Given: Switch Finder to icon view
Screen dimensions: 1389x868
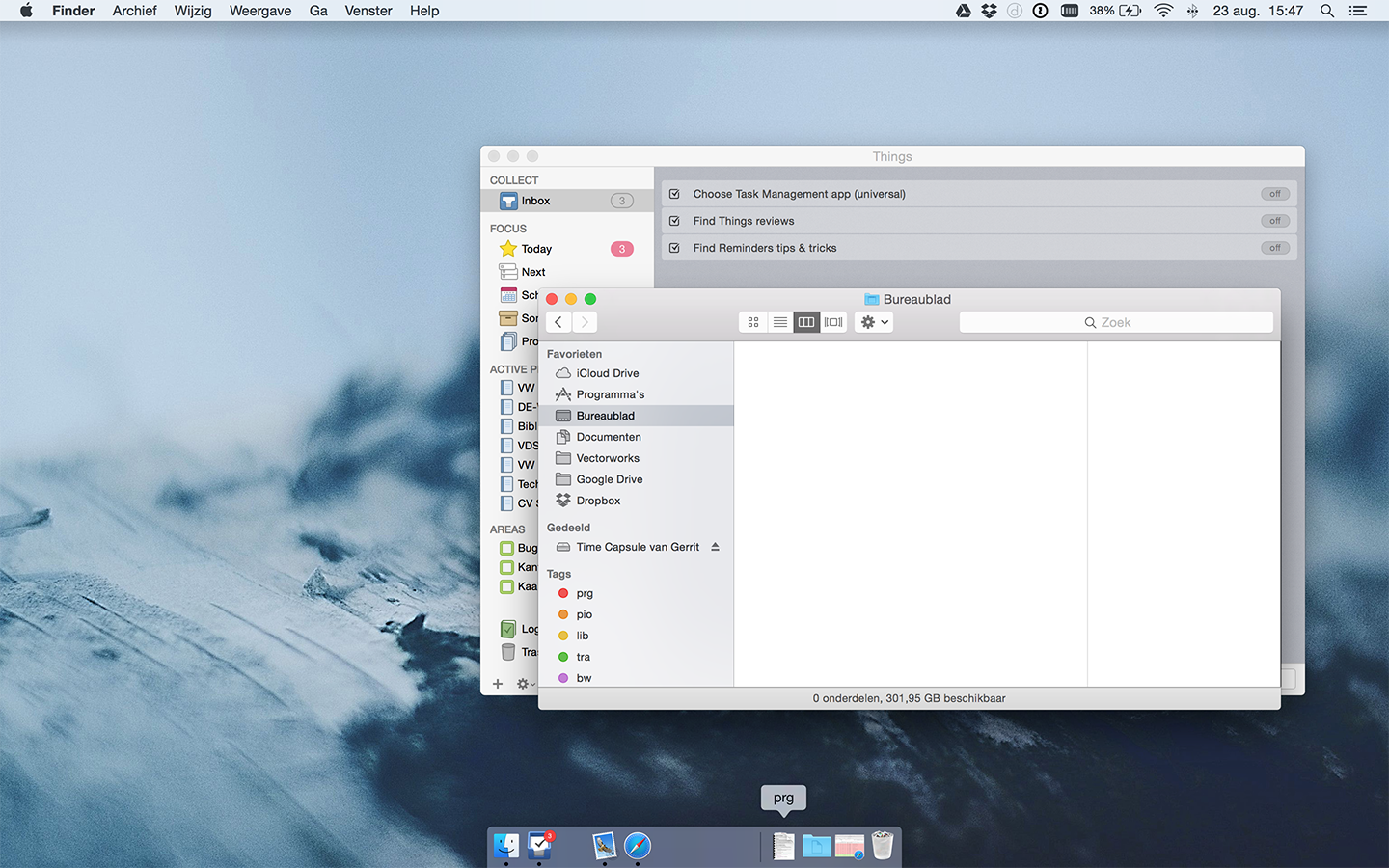Looking at the screenshot, I should tap(753, 322).
